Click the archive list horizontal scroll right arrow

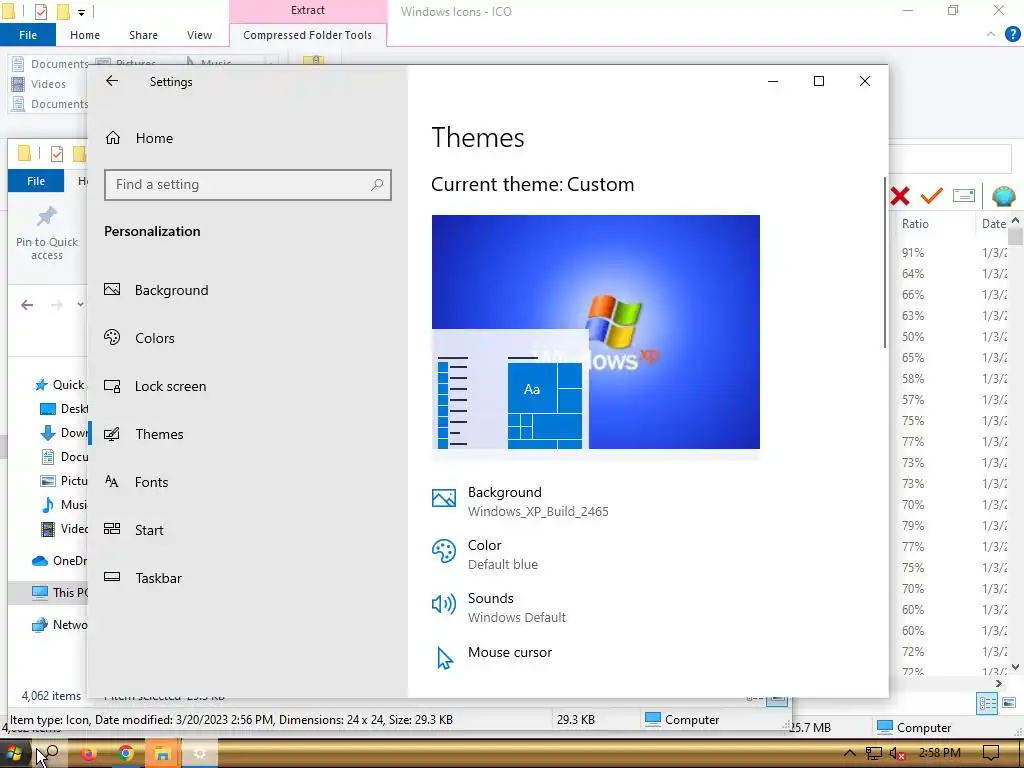[x=999, y=683]
